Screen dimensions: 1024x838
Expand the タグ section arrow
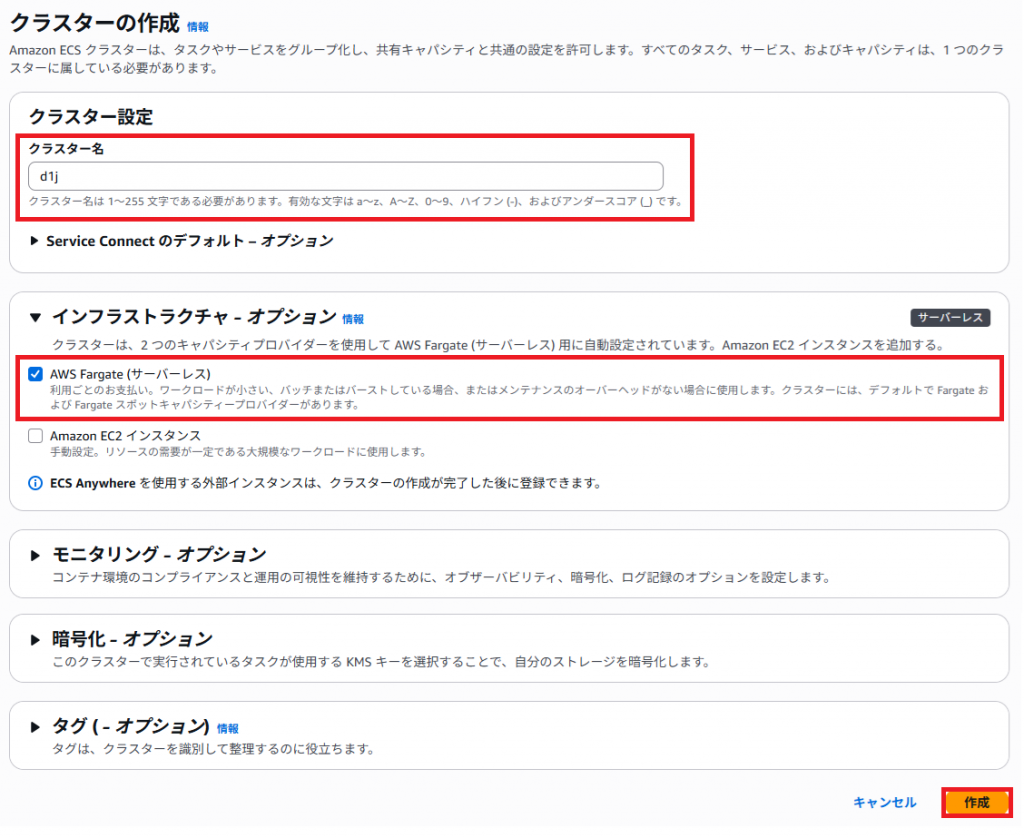click(36, 727)
